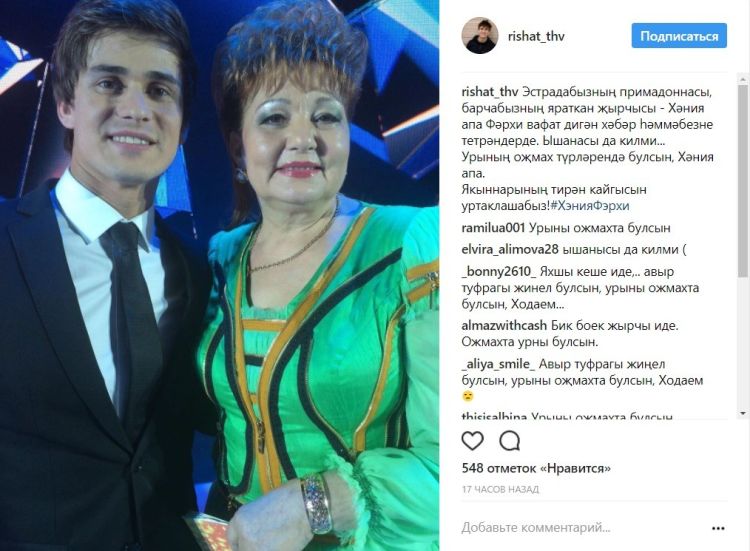This screenshot has height=551, width=750.
Task: Open the #ХәнияФәрхи hashtag link
Action: point(590,206)
